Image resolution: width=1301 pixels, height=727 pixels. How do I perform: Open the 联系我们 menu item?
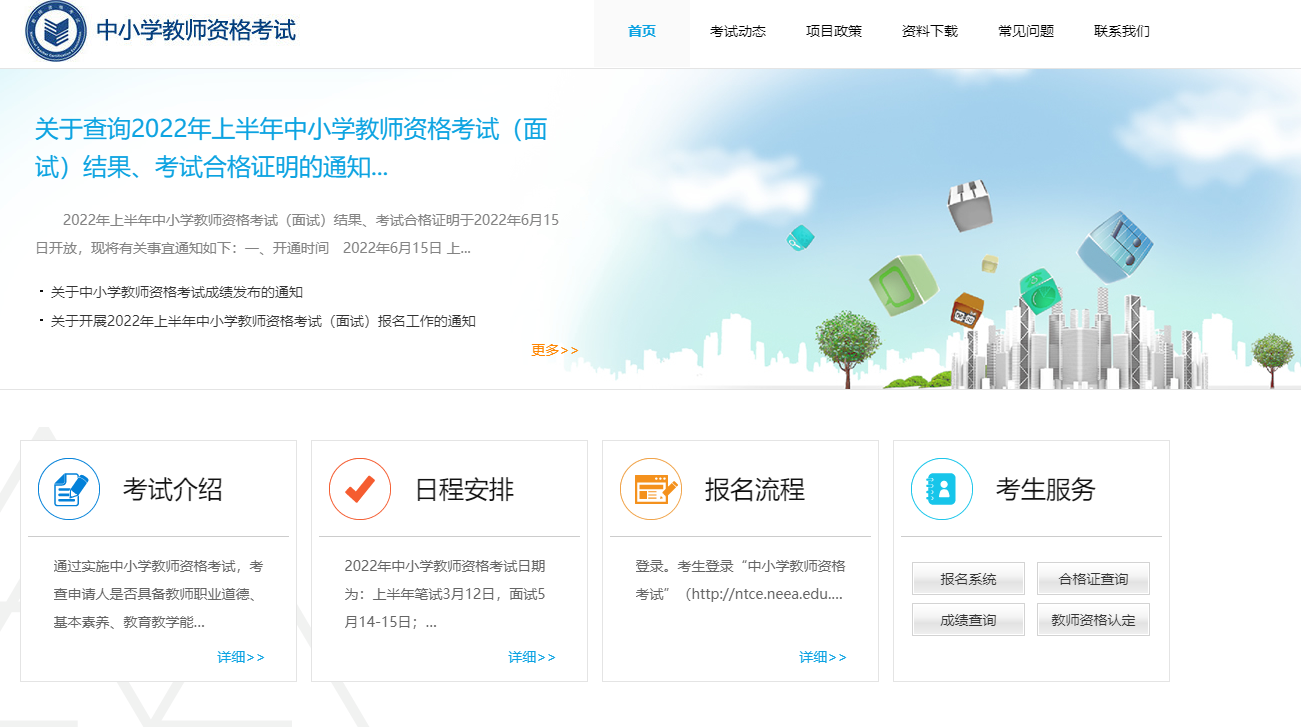[x=1121, y=31]
